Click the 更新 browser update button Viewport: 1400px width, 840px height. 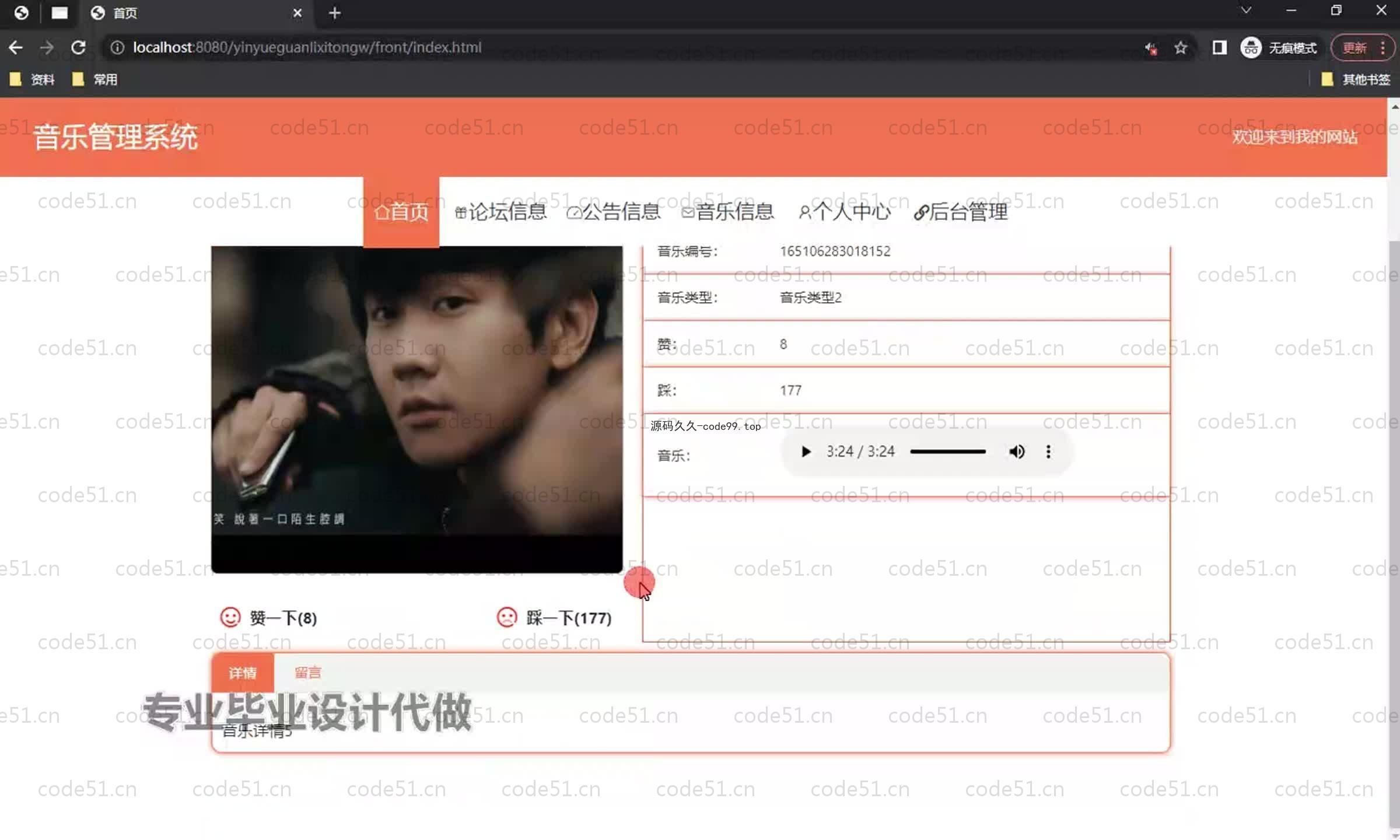click(1354, 47)
